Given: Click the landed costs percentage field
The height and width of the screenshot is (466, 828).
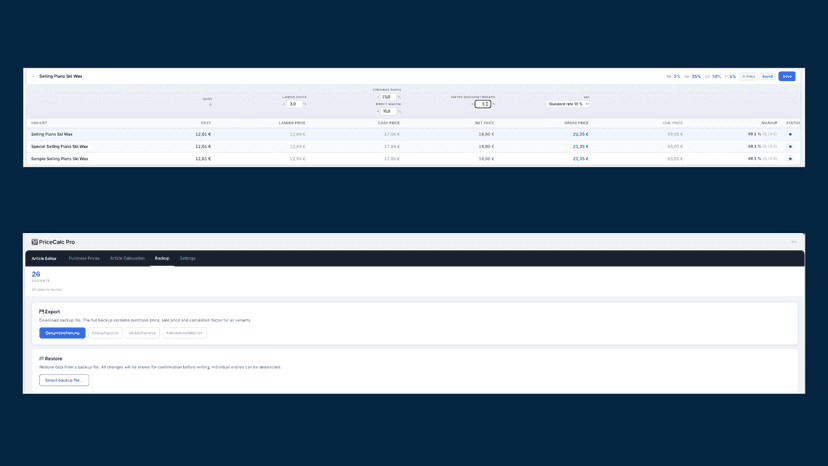Looking at the screenshot, I should pyautogui.click(x=294, y=104).
